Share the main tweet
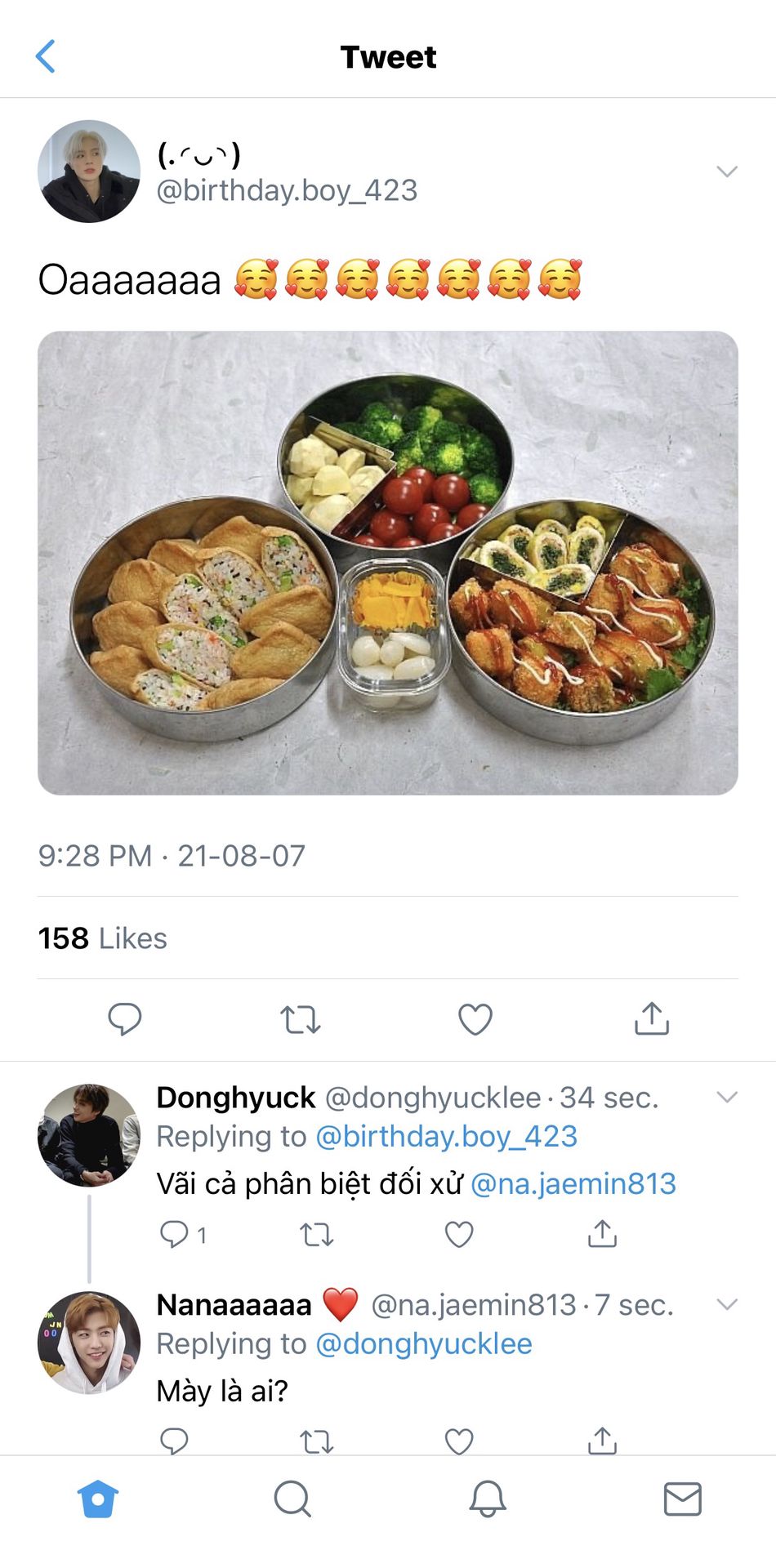Image resolution: width=776 pixels, height=1568 pixels. (x=651, y=1018)
